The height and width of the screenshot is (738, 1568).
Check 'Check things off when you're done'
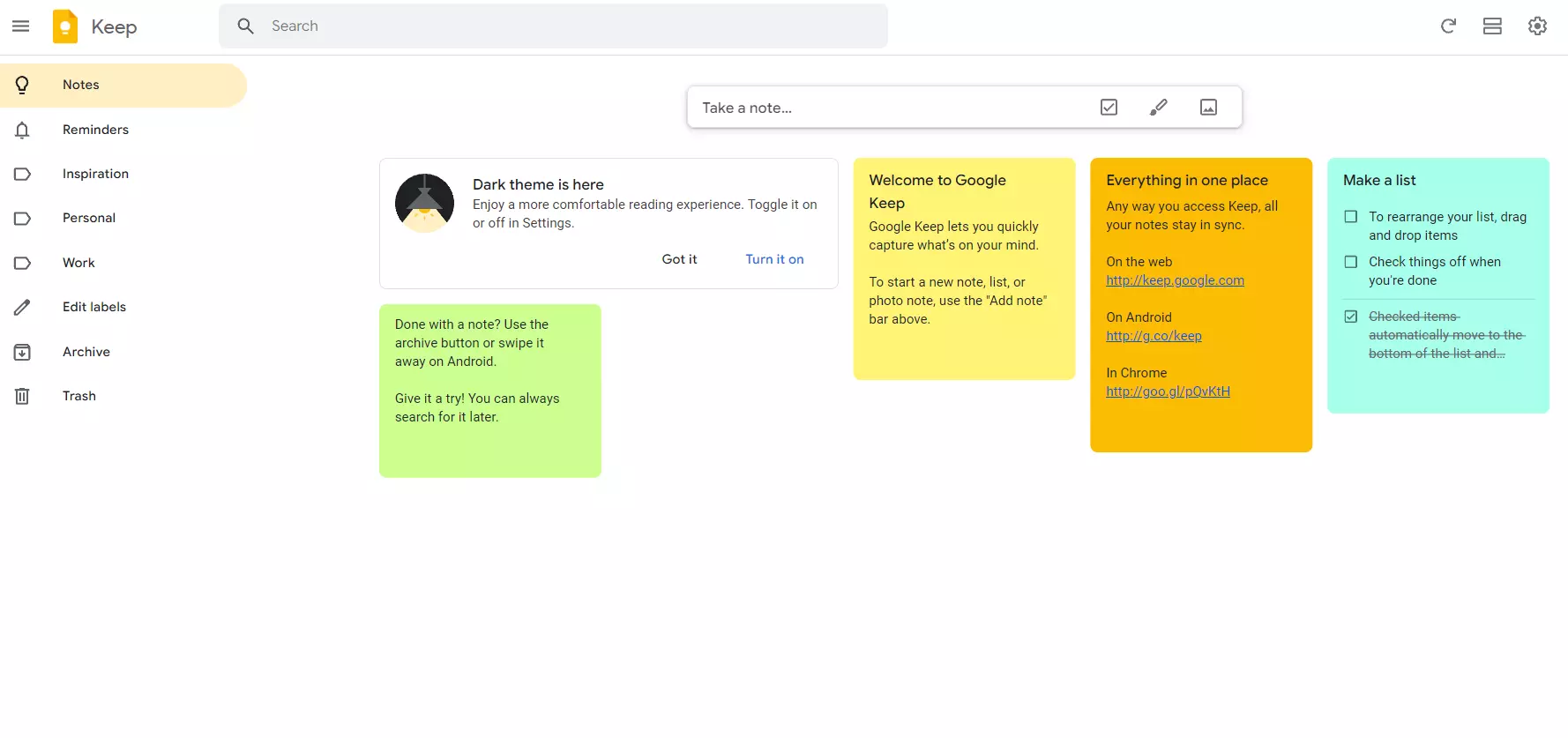coord(1350,261)
